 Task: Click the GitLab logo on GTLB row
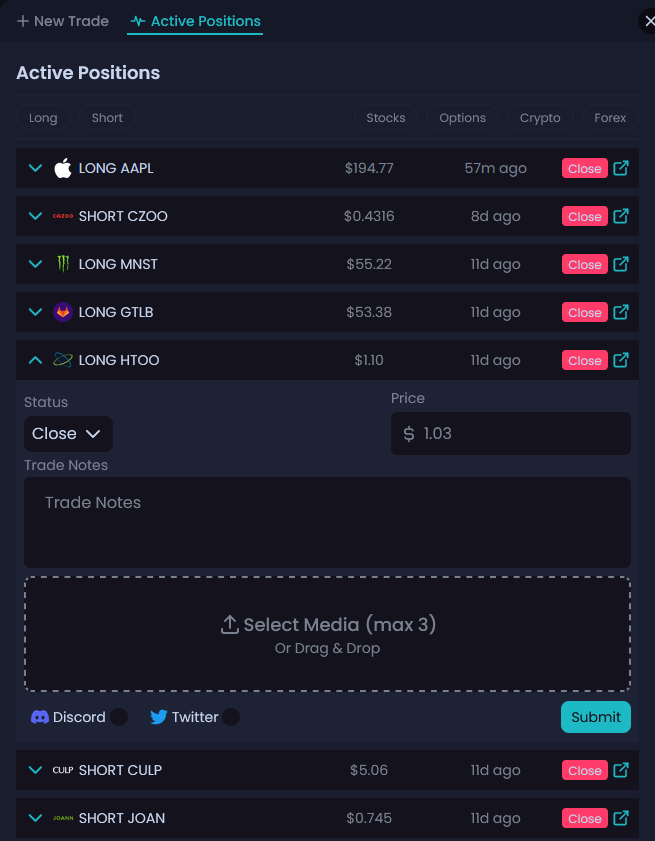[63, 312]
